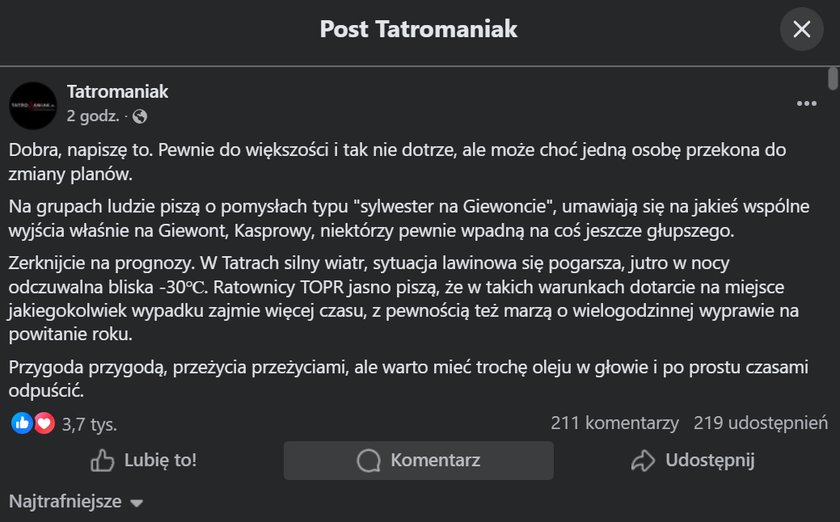Open the 211 komentarzy link
840x522 pixels.
click(x=614, y=423)
